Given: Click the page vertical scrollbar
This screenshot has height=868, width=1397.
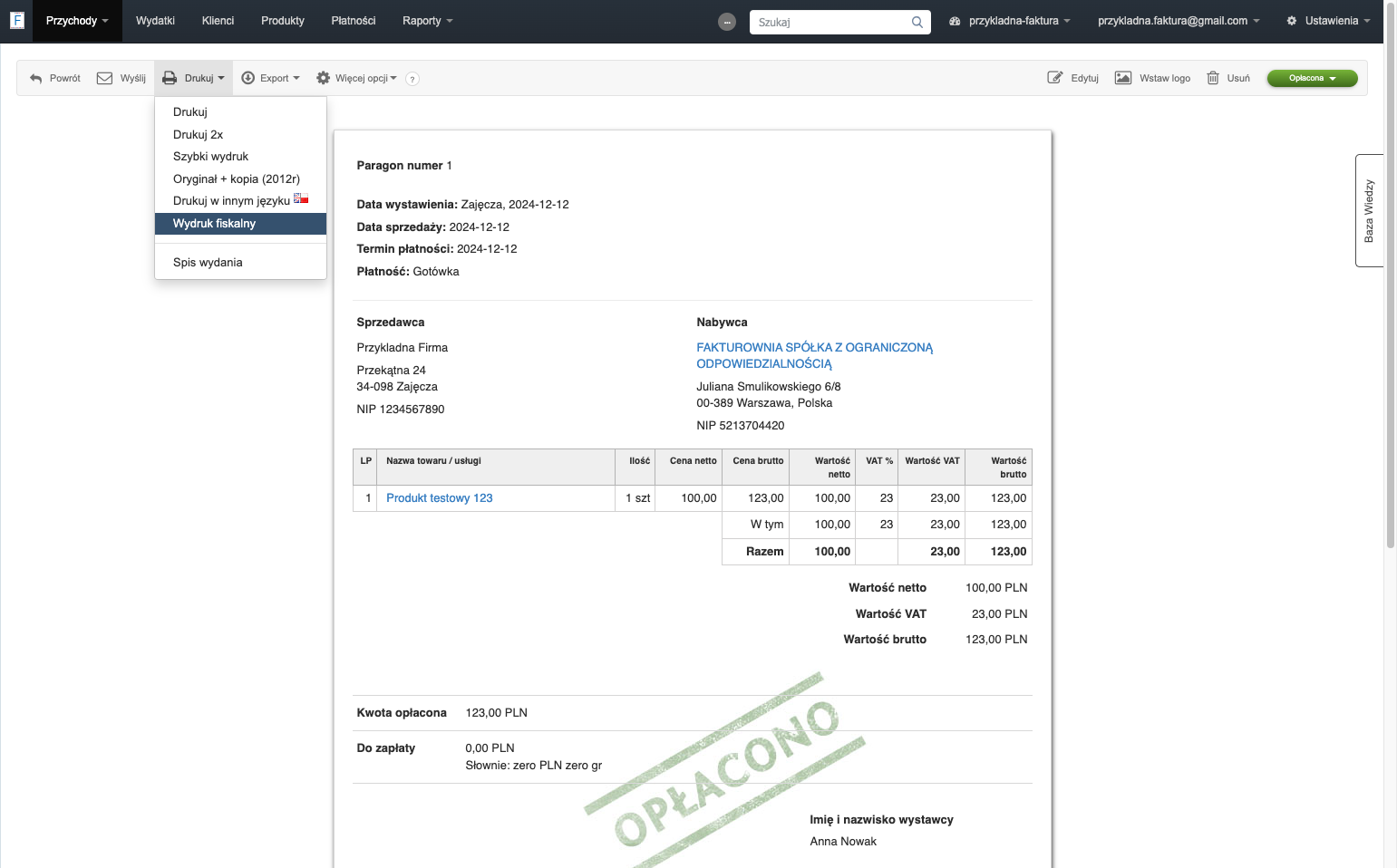Looking at the screenshot, I should [1391, 275].
